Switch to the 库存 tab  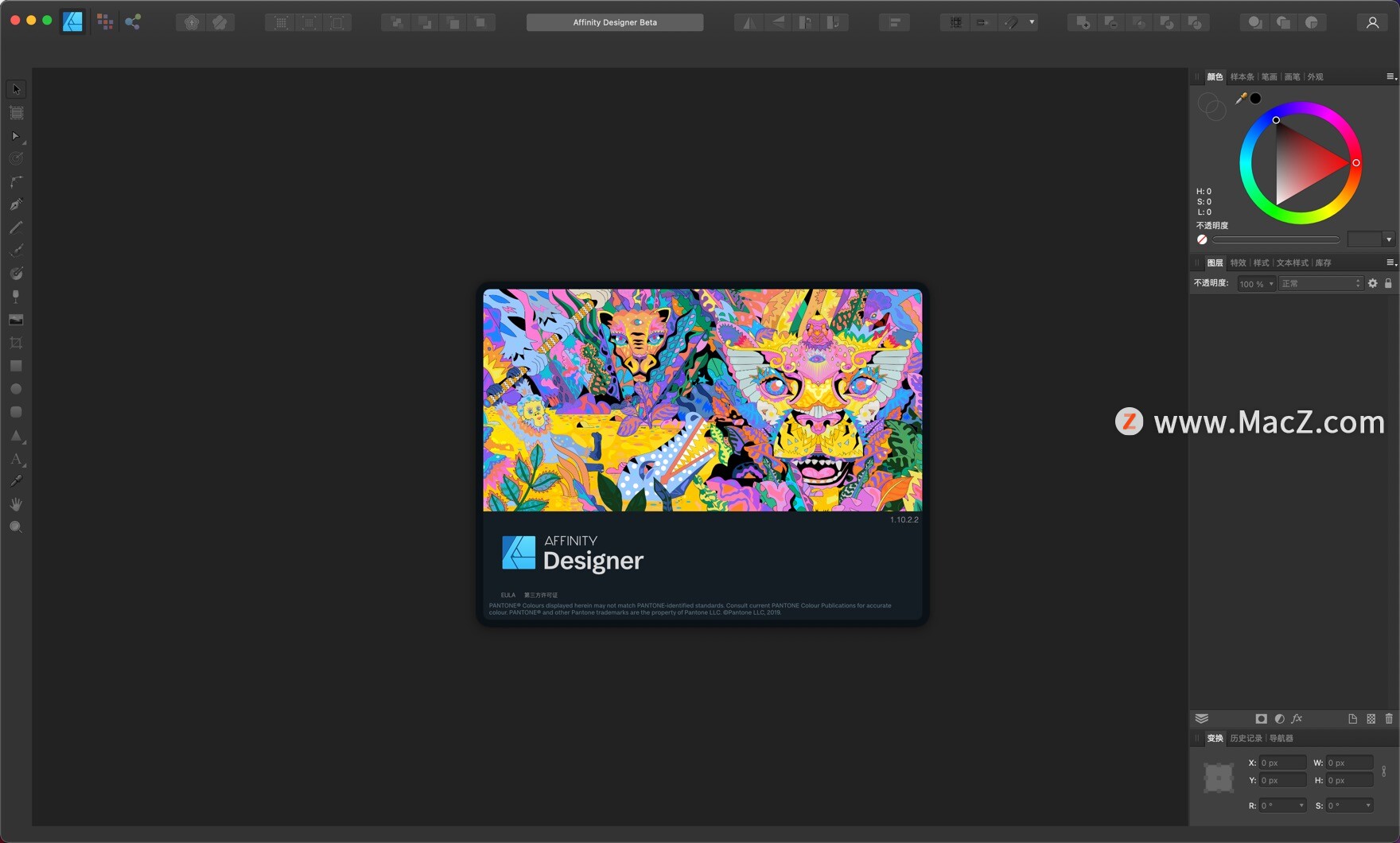pos(1323,263)
